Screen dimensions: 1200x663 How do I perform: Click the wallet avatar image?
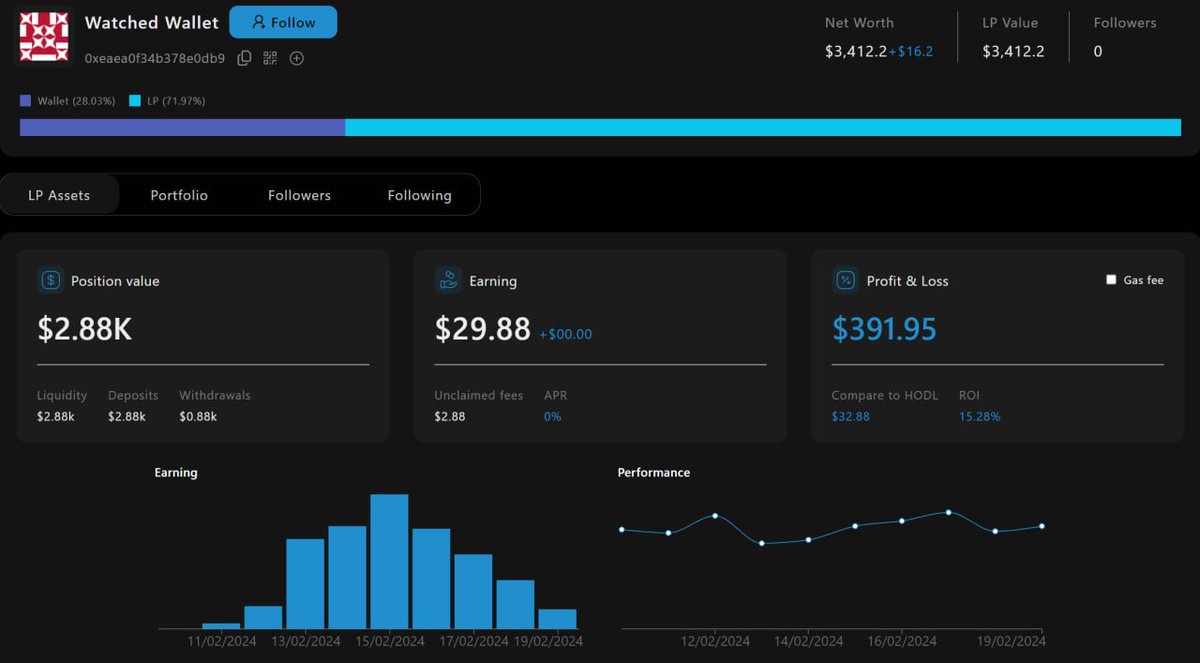pos(45,38)
